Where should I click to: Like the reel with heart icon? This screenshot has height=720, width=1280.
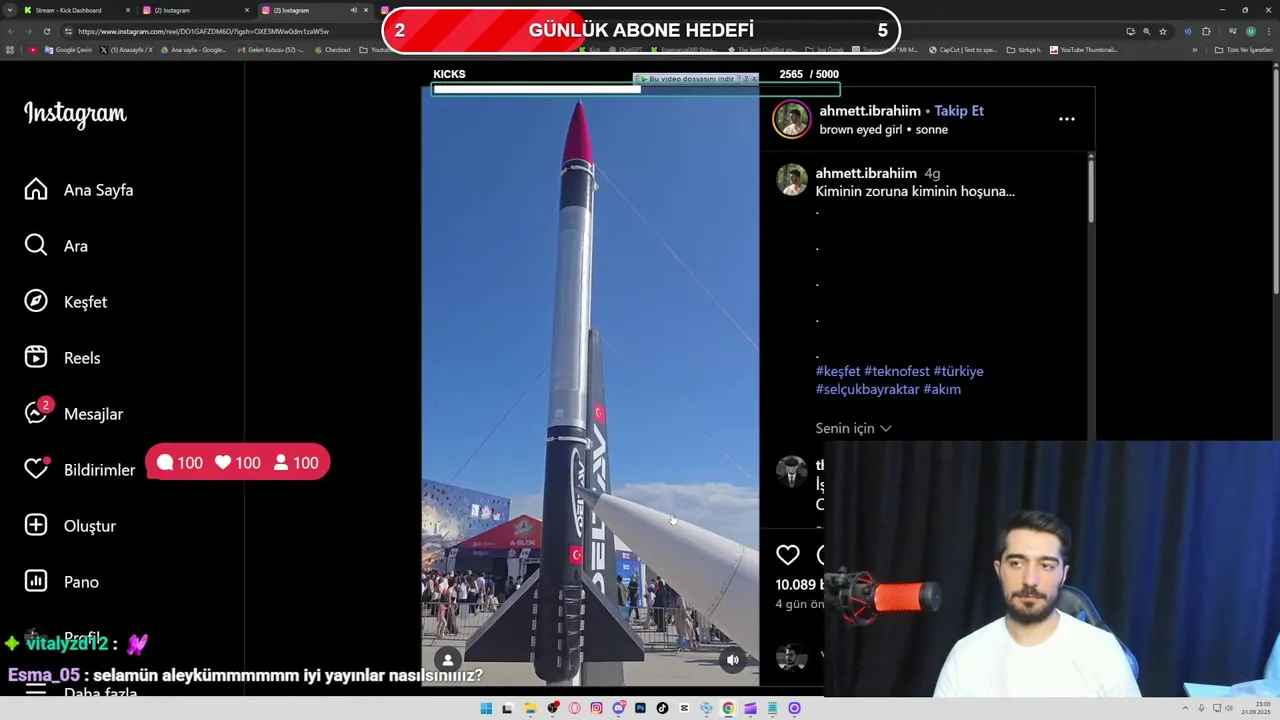click(788, 555)
